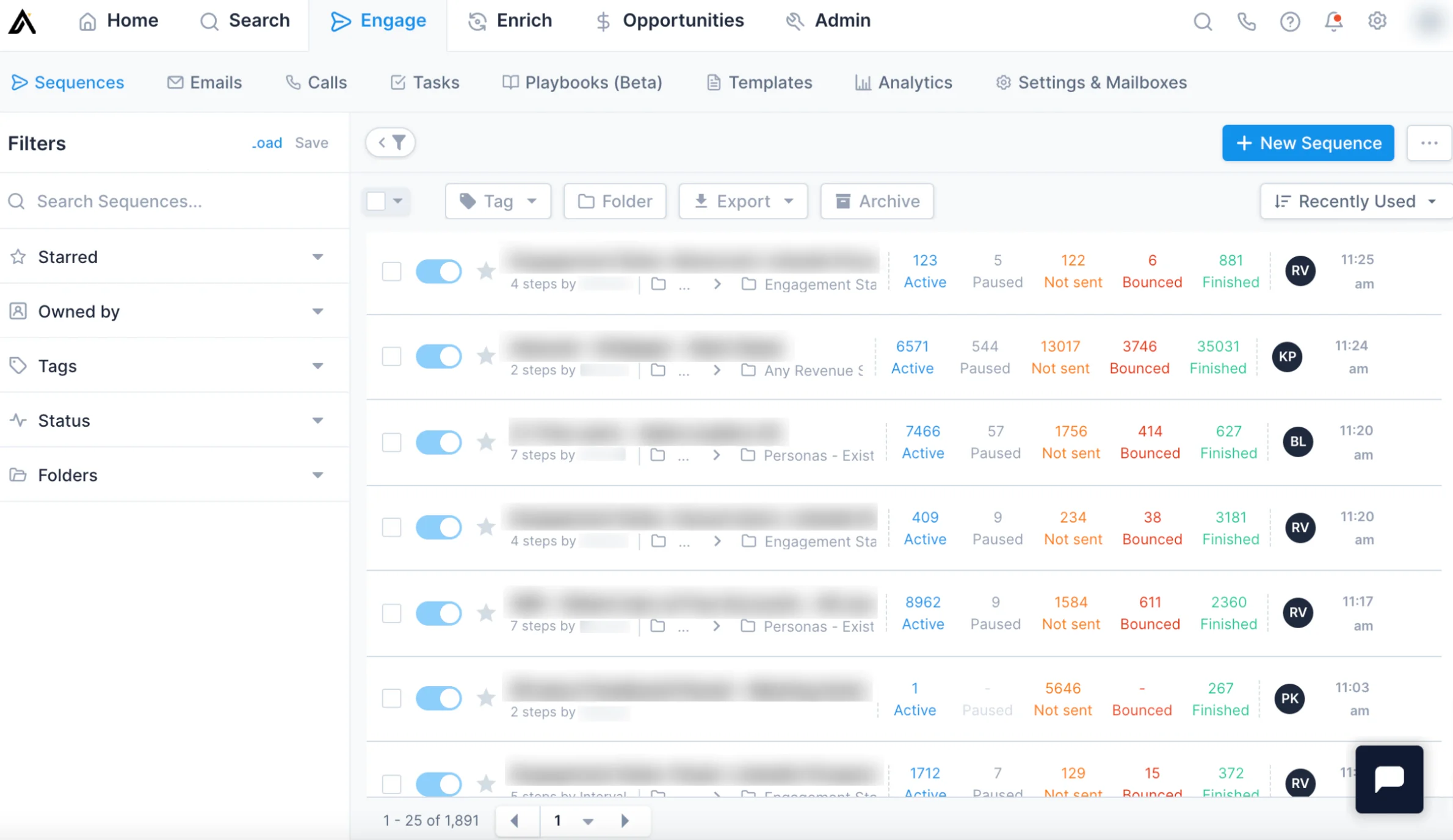Check the box for the KP-owned sequence
This screenshot has height=840, width=1453.
coord(391,357)
